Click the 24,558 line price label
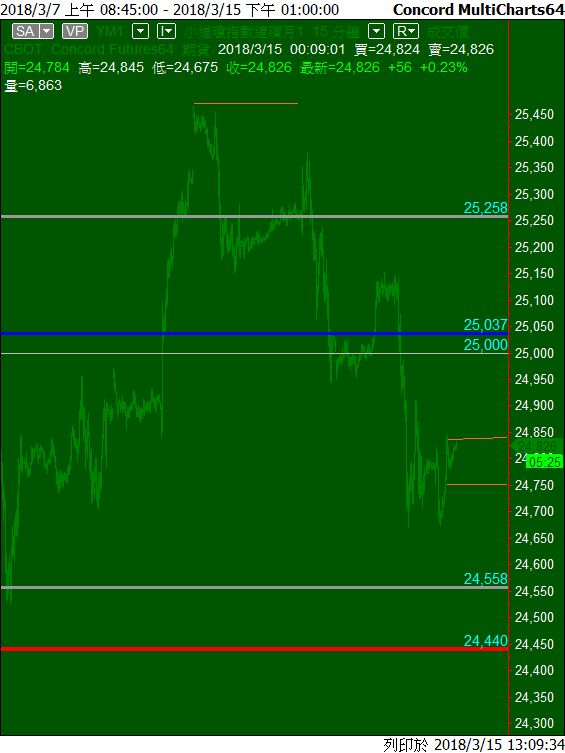 485,579
